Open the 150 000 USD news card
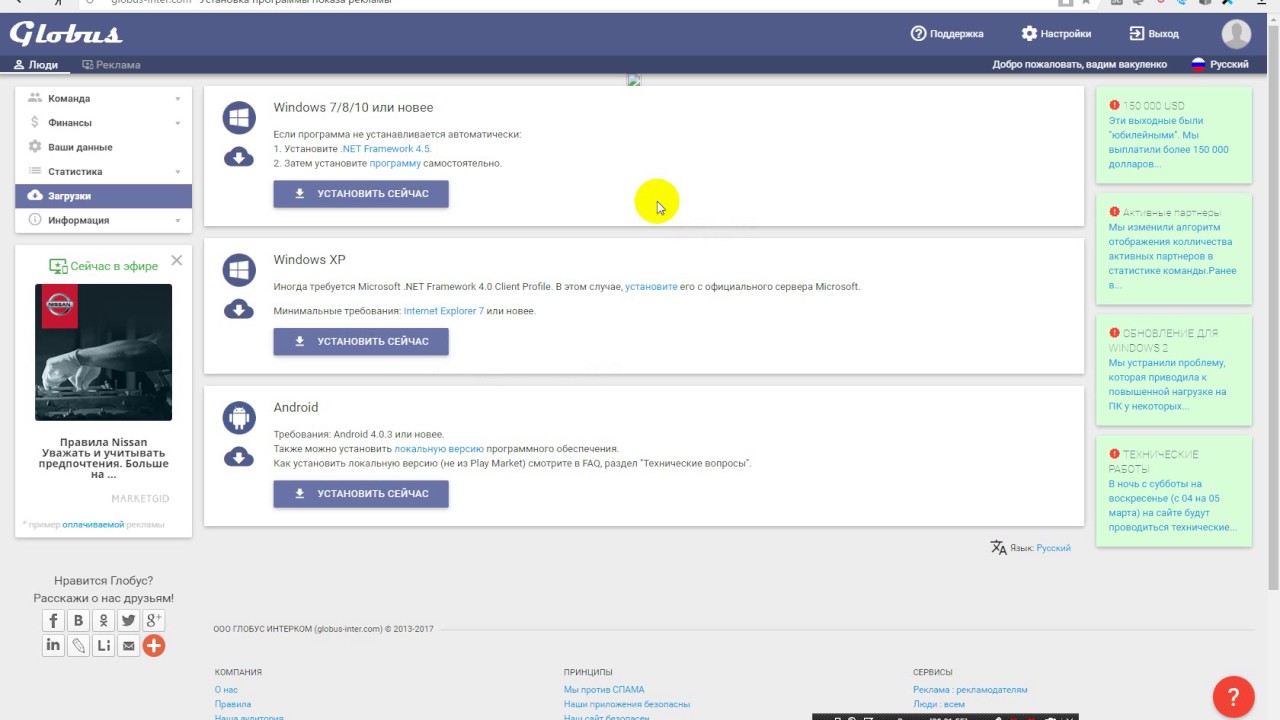The image size is (1280, 720). pyautogui.click(x=1173, y=135)
